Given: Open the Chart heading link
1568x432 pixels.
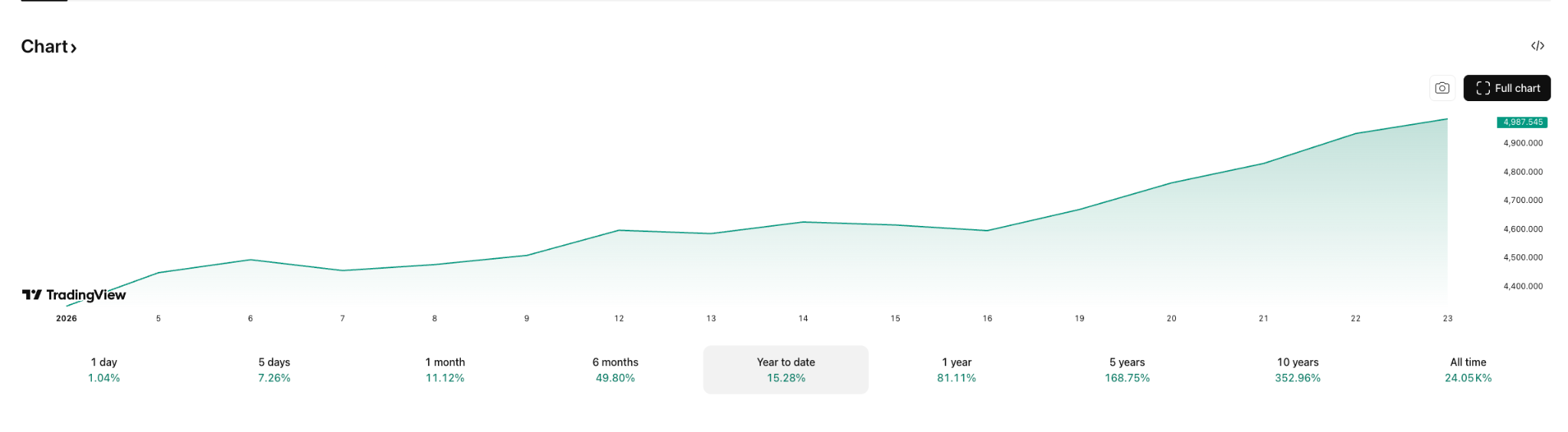Looking at the screenshot, I should 49,47.
